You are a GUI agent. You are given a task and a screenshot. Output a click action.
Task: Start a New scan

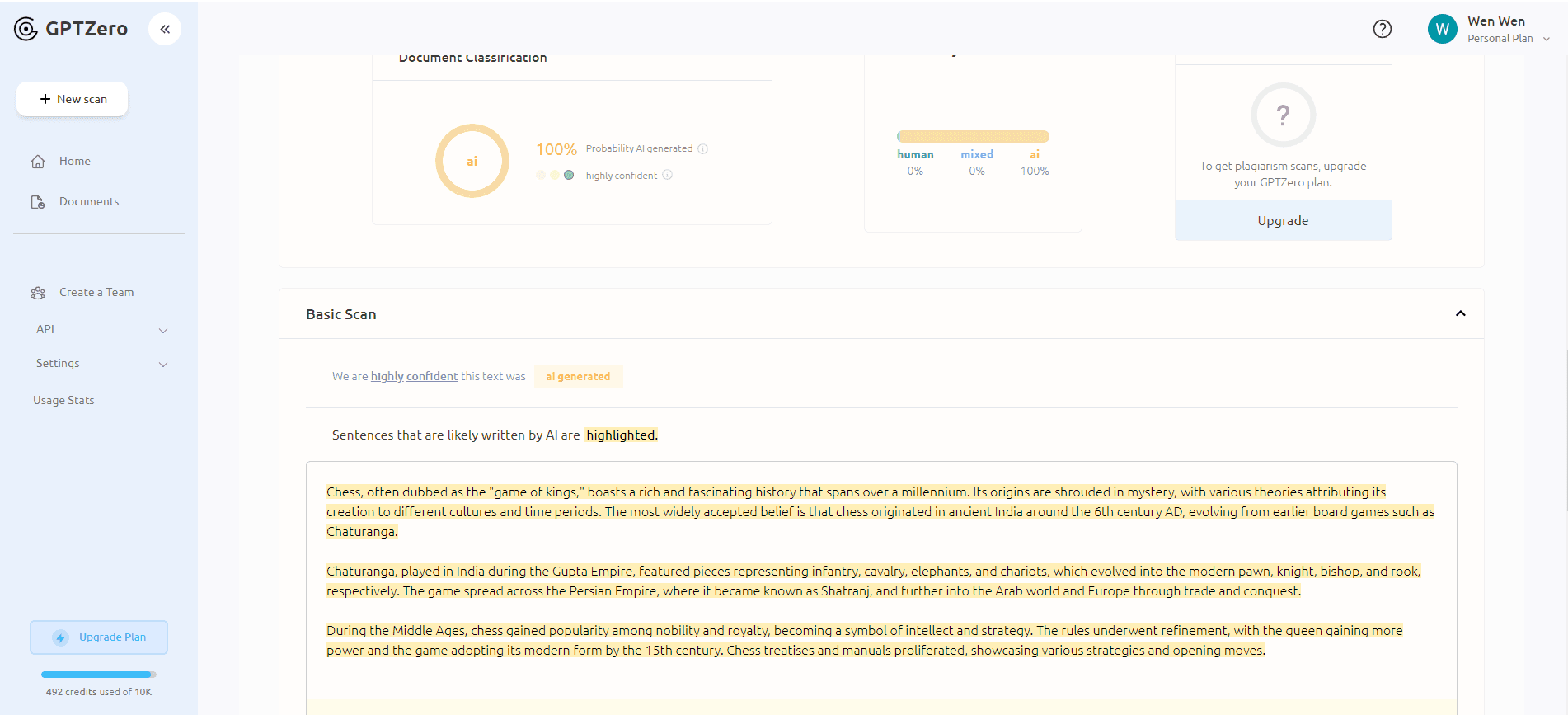tap(73, 99)
